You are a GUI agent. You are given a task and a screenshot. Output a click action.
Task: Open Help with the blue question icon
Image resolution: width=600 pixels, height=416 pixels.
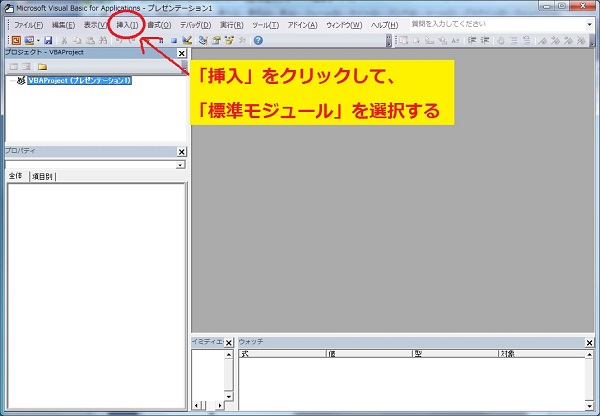pyautogui.click(x=258, y=40)
